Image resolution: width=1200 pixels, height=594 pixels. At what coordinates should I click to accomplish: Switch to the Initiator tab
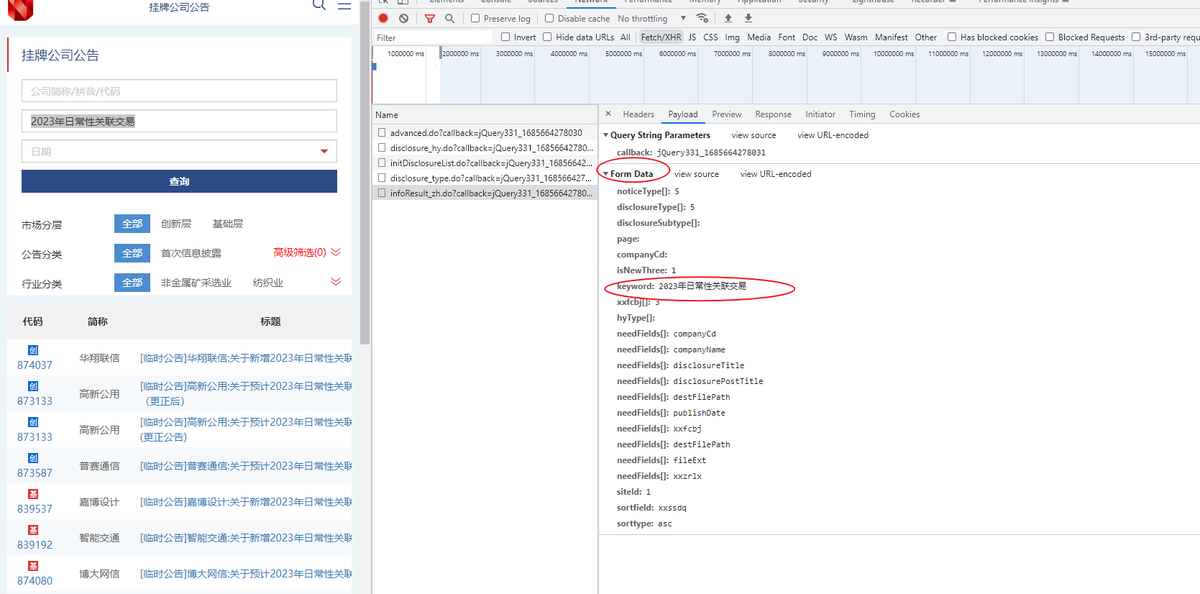(820, 114)
